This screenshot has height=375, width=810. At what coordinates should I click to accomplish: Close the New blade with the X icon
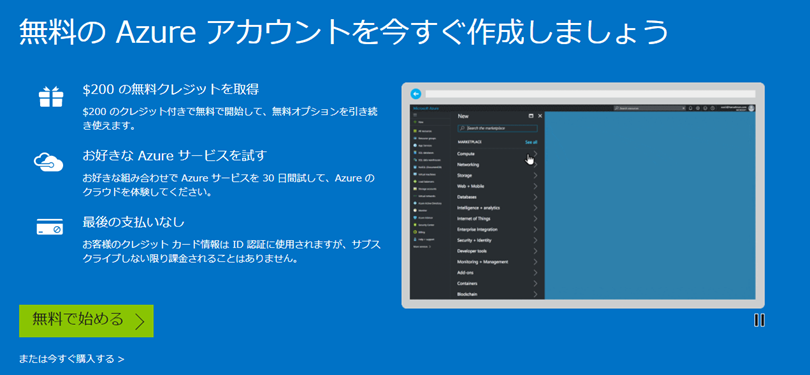pyautogui.click(x=540, y=116)
